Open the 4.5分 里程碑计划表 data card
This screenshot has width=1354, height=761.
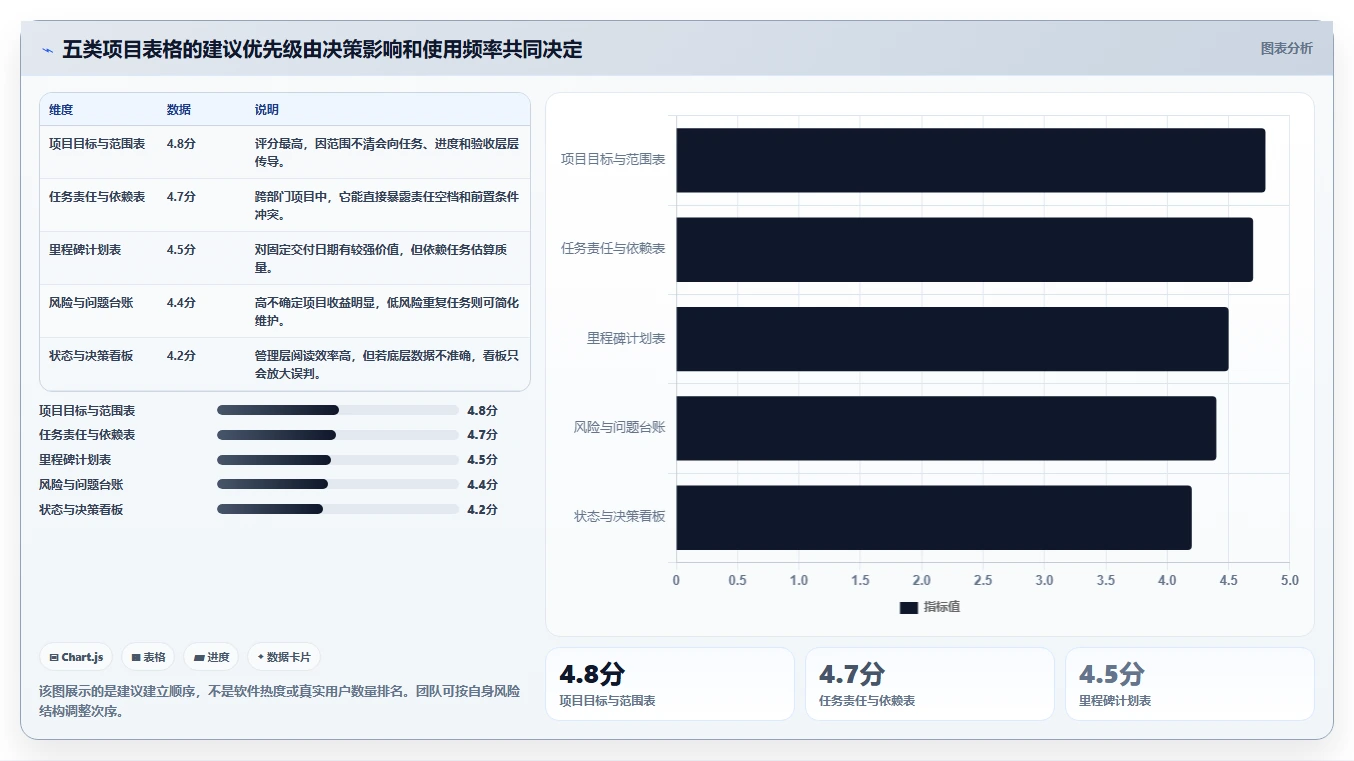(1190, 684)
